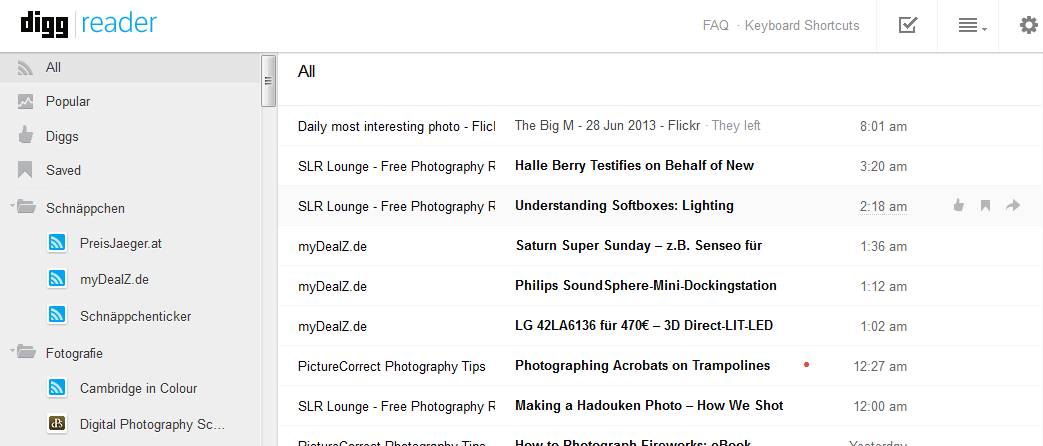This screenshot has height=446, width=1043.
Task: Collapse the Fotografie folder
Action: (21, 352)
